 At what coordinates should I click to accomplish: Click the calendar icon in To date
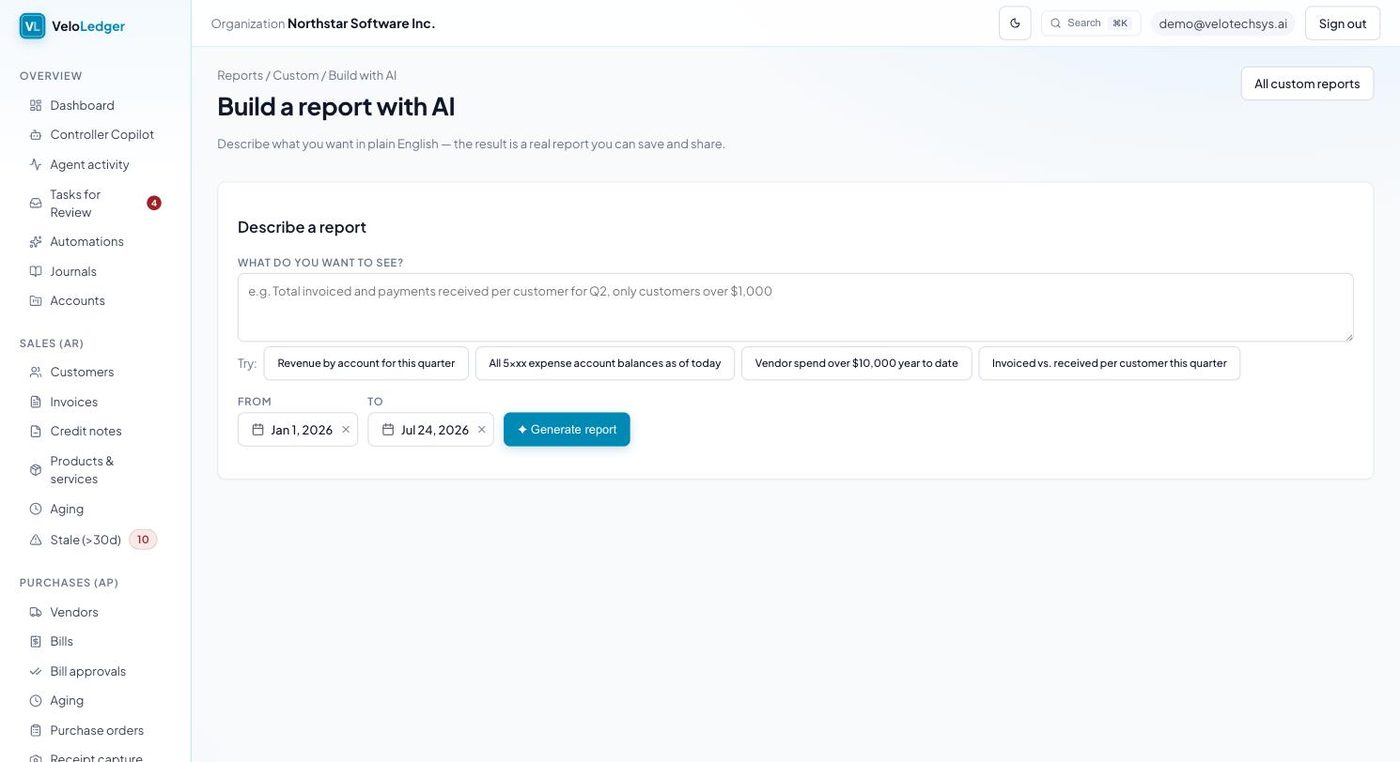[x=388, y=430]
